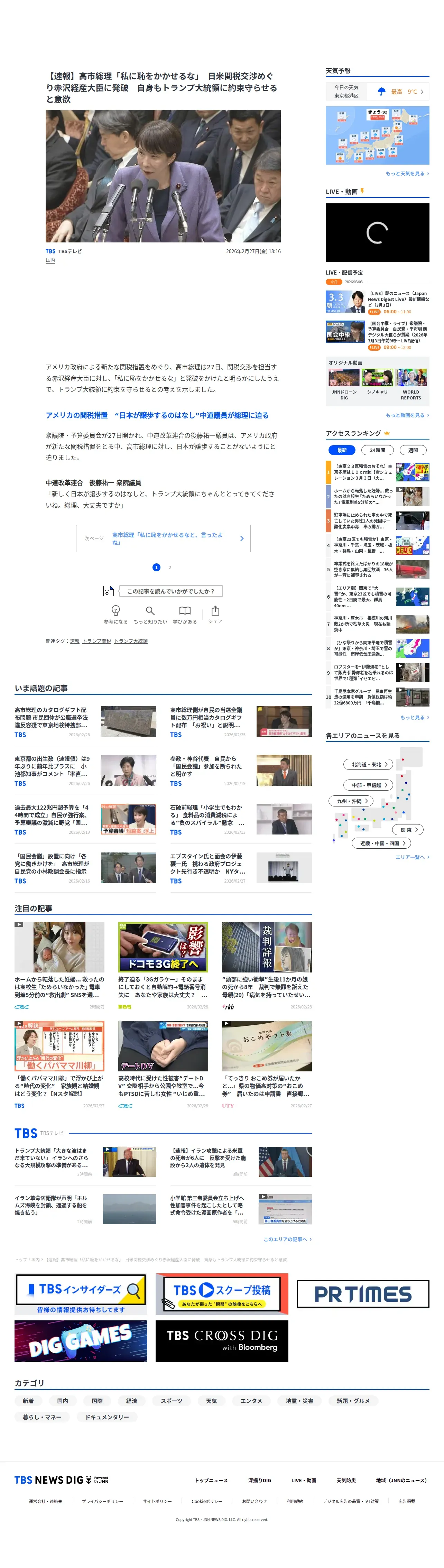The image size is (444, 1568).
Task: Open ドコモ3G終了へ featured article thumbnail
Action: [163, 947]
